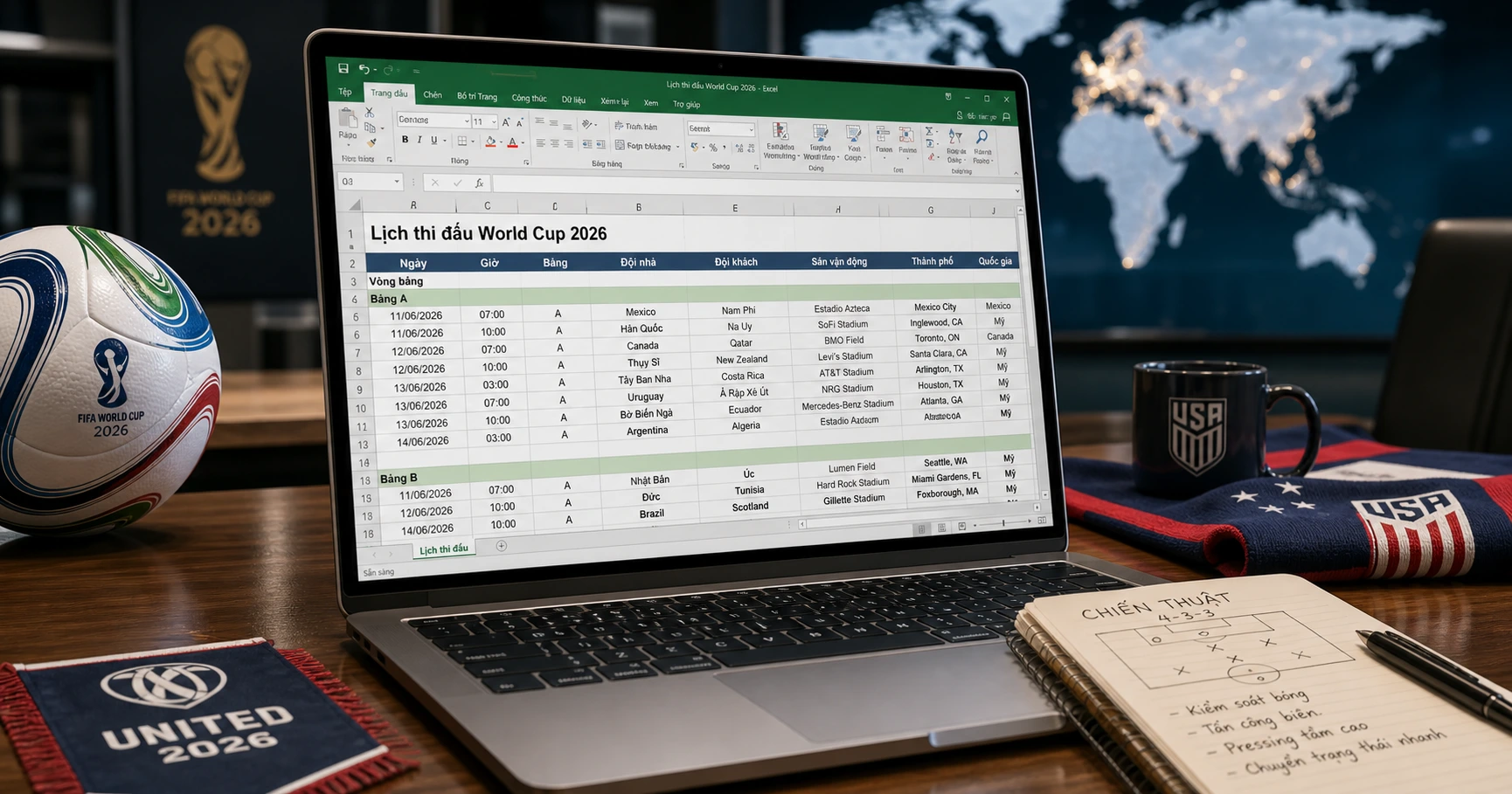Click the New Sheet plus icon
This screenshot has height=794, width=1512.
pos(502,546)
